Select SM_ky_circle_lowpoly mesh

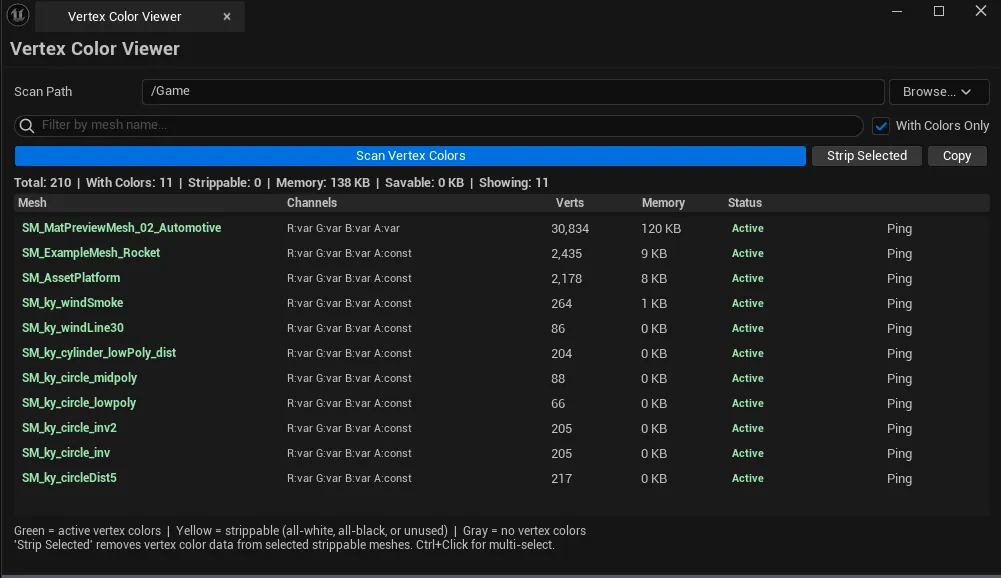[79, 402]
